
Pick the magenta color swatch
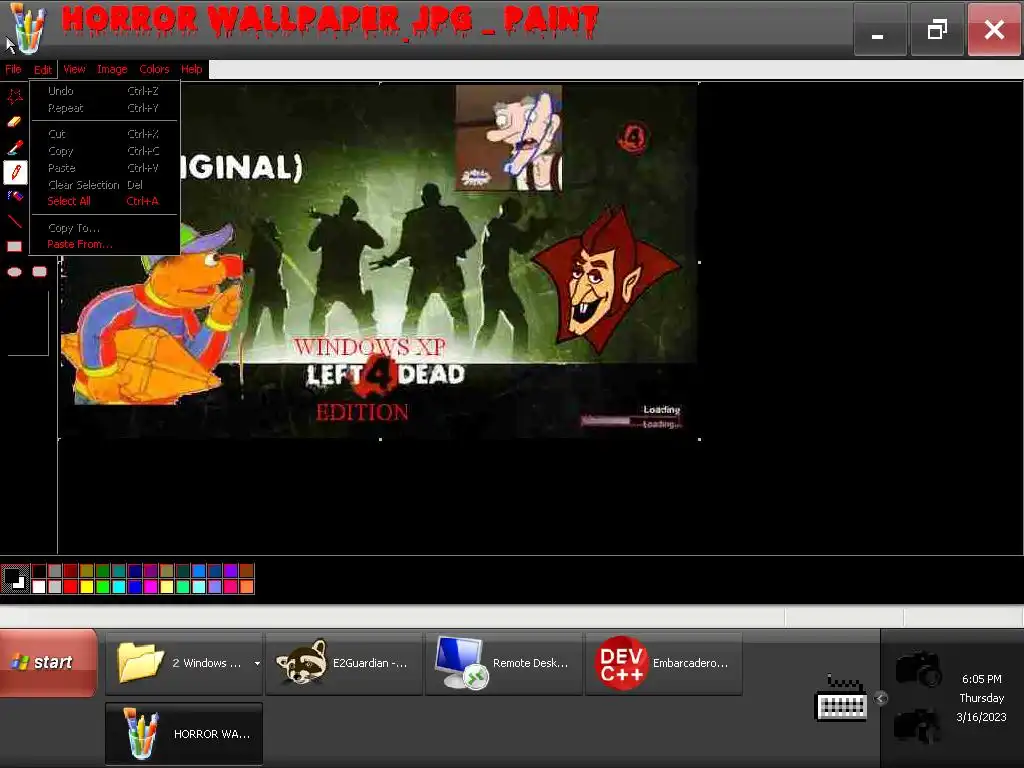pyautogui.click(x=151, y=586)
